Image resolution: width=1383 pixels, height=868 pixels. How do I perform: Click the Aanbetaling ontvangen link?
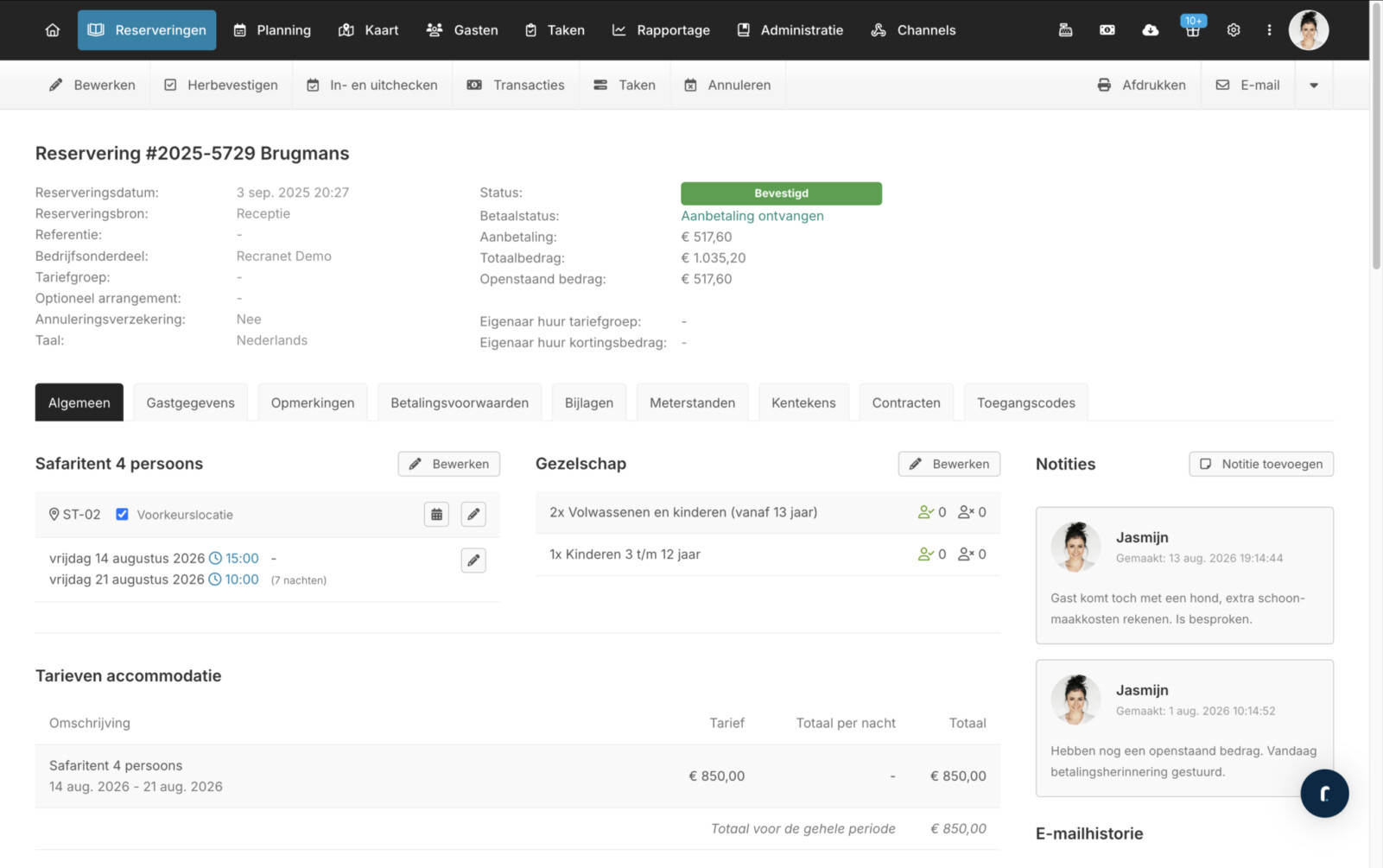pos(752,216)
